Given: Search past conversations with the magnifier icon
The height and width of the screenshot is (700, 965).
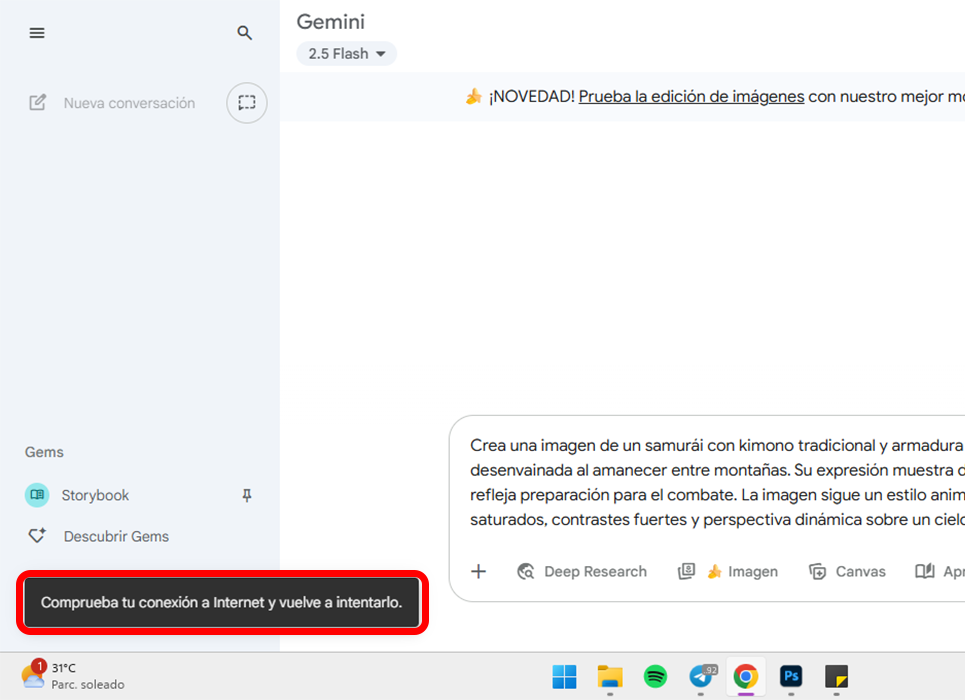Looking at the screenshot, I should pos(244,33).
